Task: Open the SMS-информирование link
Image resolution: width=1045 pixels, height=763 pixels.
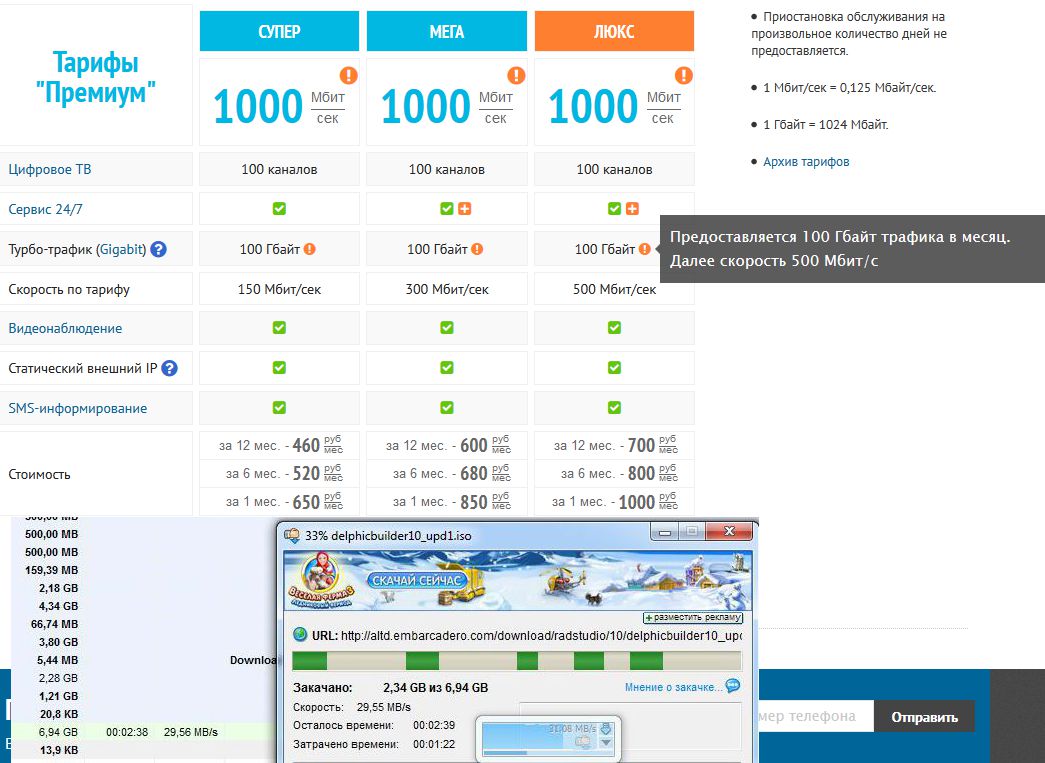Action: [78, 408]
